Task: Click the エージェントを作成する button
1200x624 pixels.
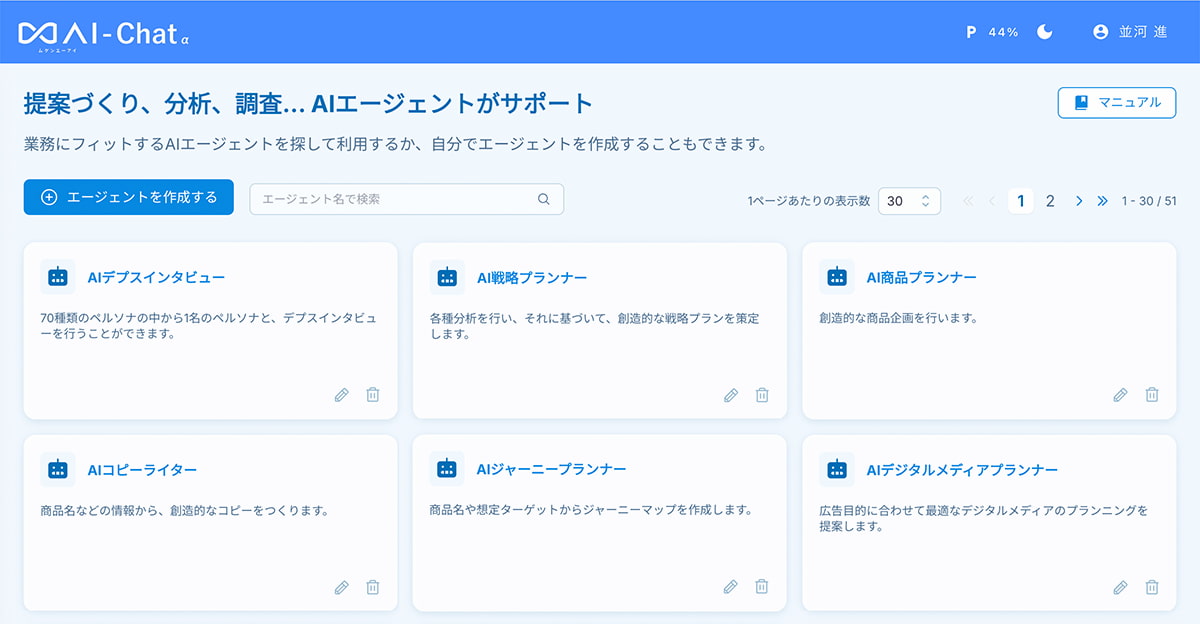Action: [129, 197]
